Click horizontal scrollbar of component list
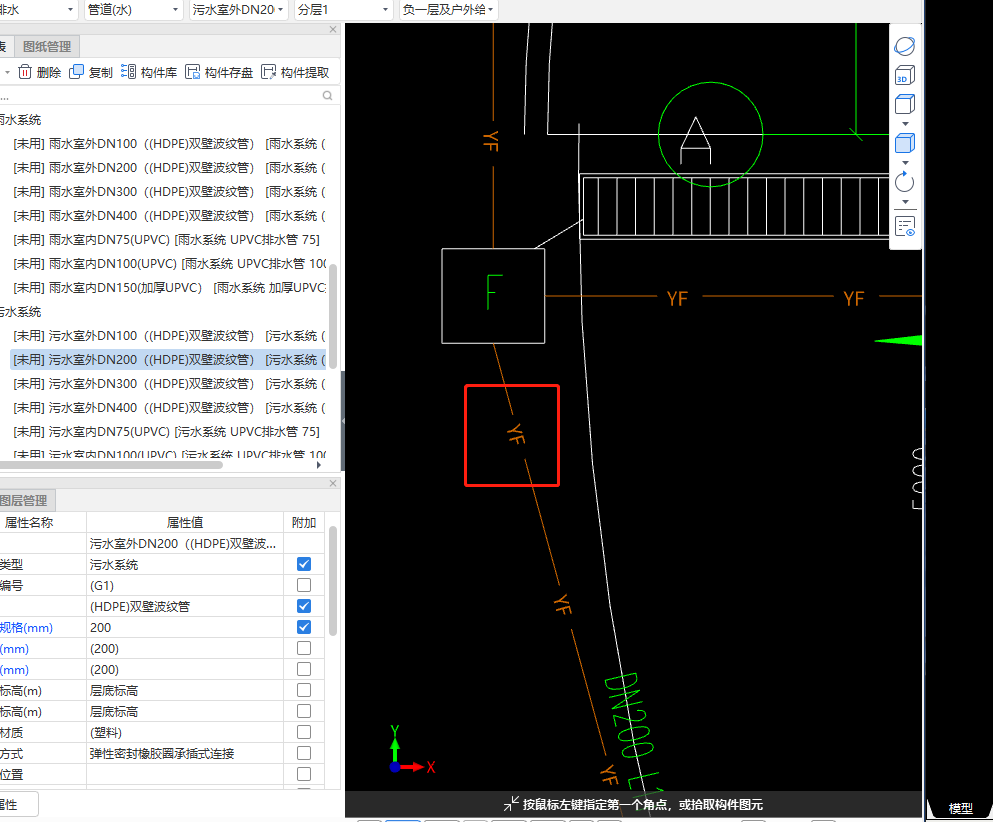Viewport: 993px width, 822px height. click(111, 465)
